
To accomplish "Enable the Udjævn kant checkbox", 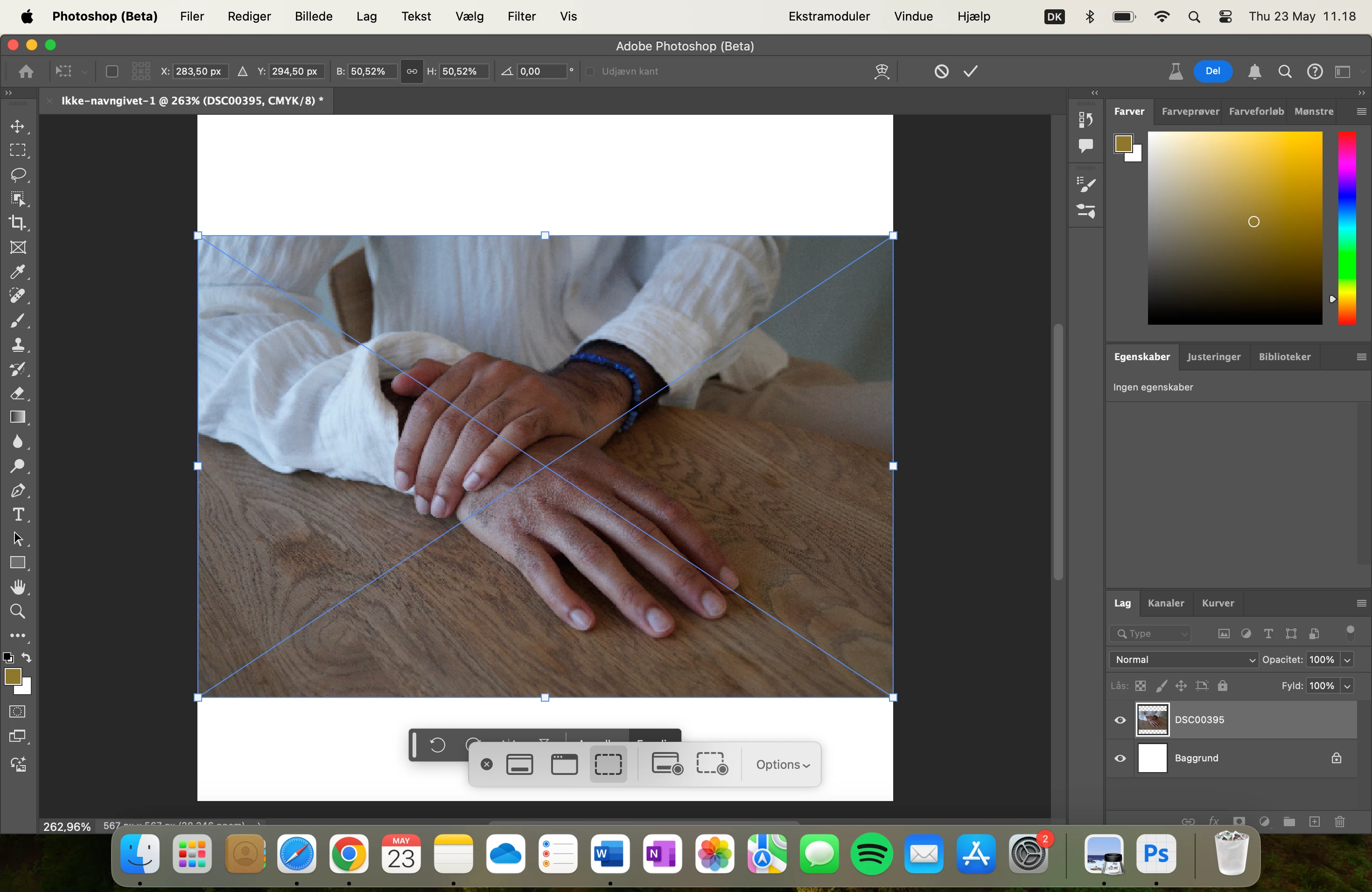I will [x=590, y=71].
